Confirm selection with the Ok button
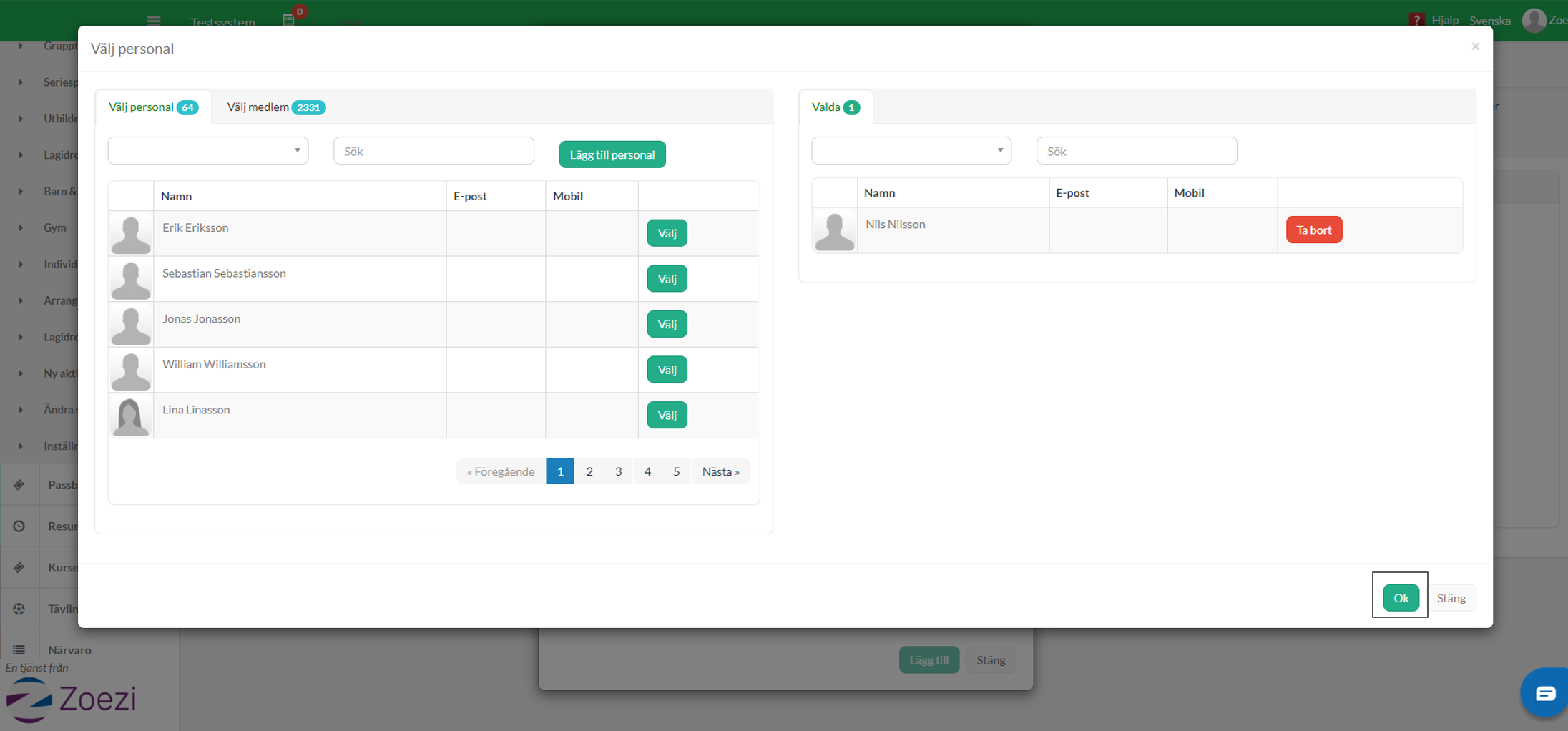The width and height of the screenshot is (1568, 731). (x=1401, y=597)
